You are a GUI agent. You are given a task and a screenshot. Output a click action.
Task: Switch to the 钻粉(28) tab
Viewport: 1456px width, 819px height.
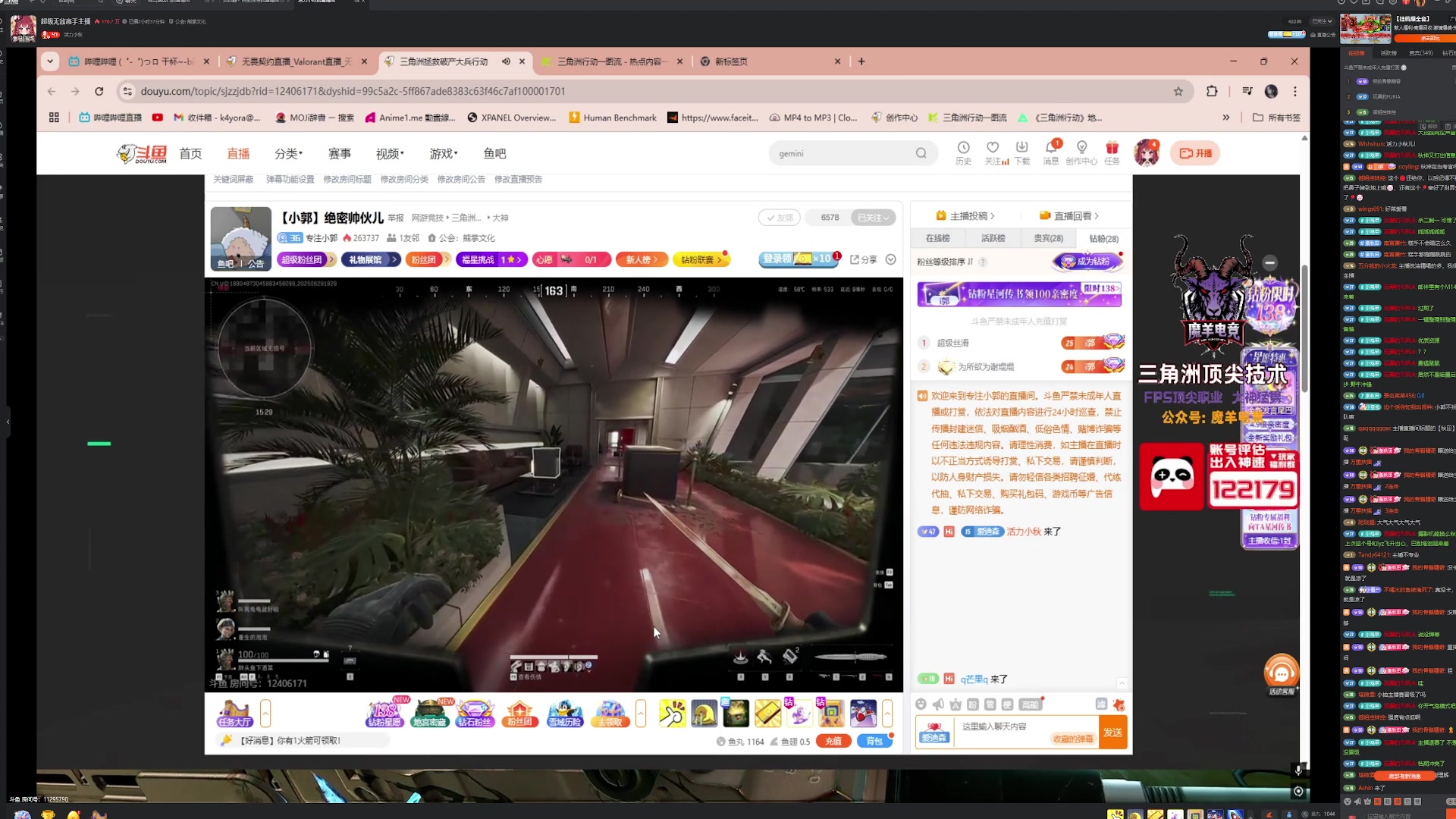click(1104, 238)
